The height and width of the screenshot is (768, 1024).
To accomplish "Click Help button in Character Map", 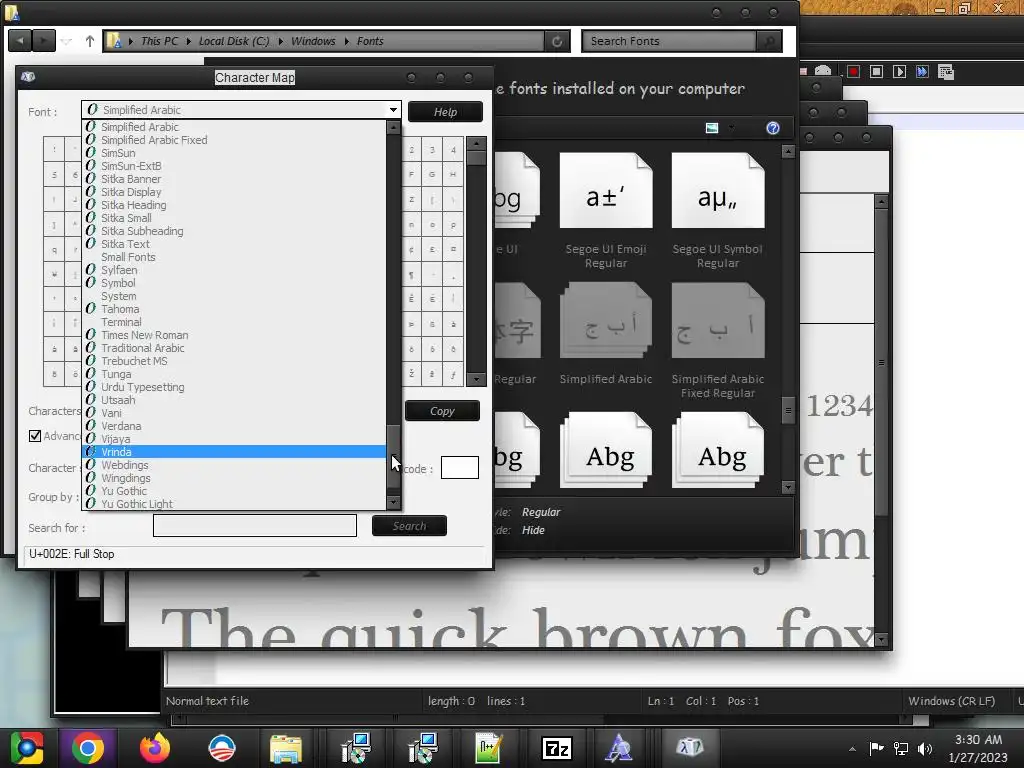I will coord(445,112).
